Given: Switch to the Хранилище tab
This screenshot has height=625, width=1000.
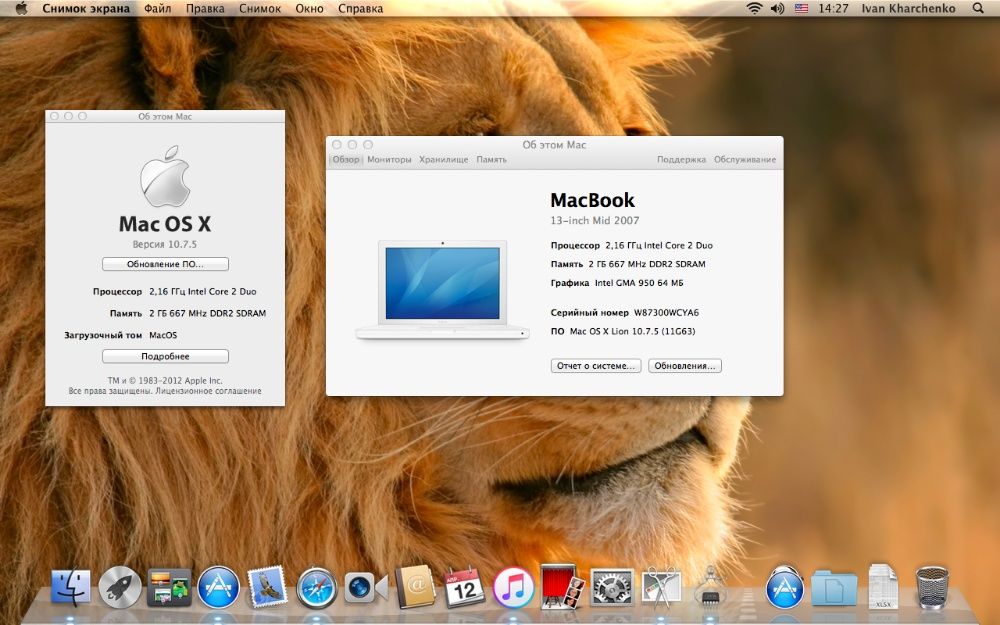Looking at the screenshot, I should [x=443, y=159].
